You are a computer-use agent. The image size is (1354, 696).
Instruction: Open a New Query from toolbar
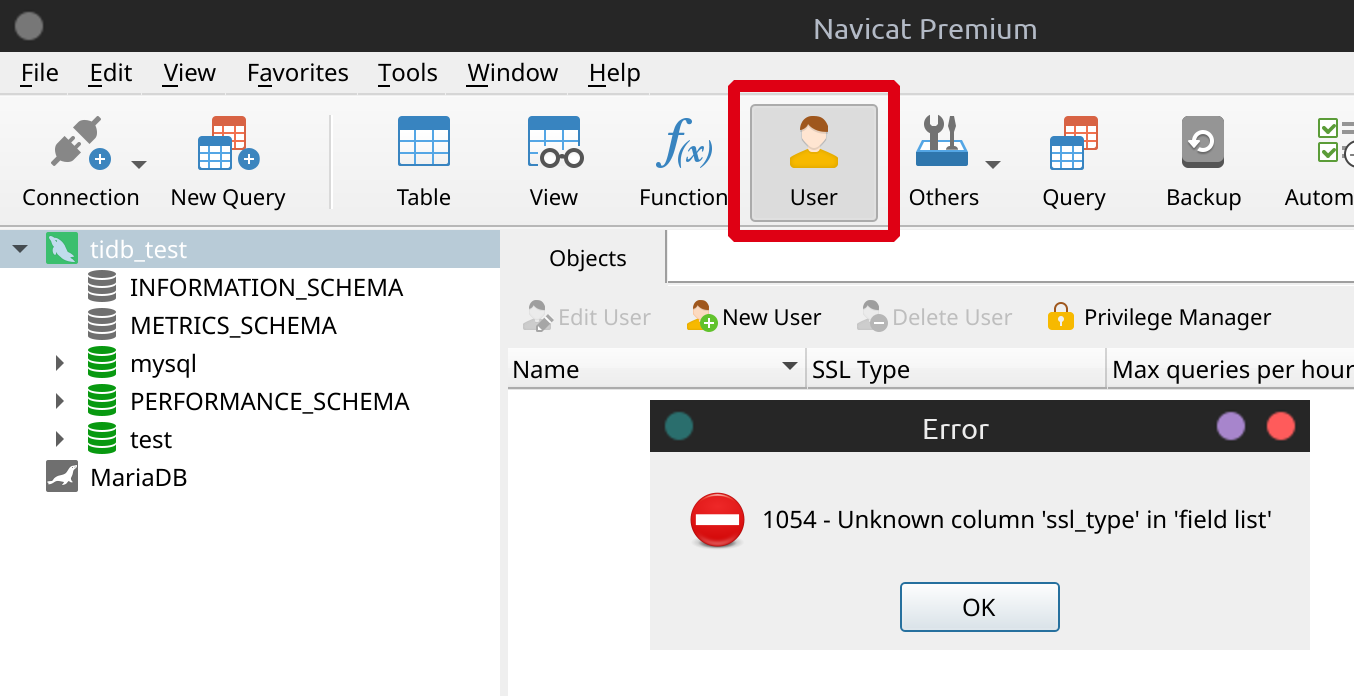coord(228,145)
